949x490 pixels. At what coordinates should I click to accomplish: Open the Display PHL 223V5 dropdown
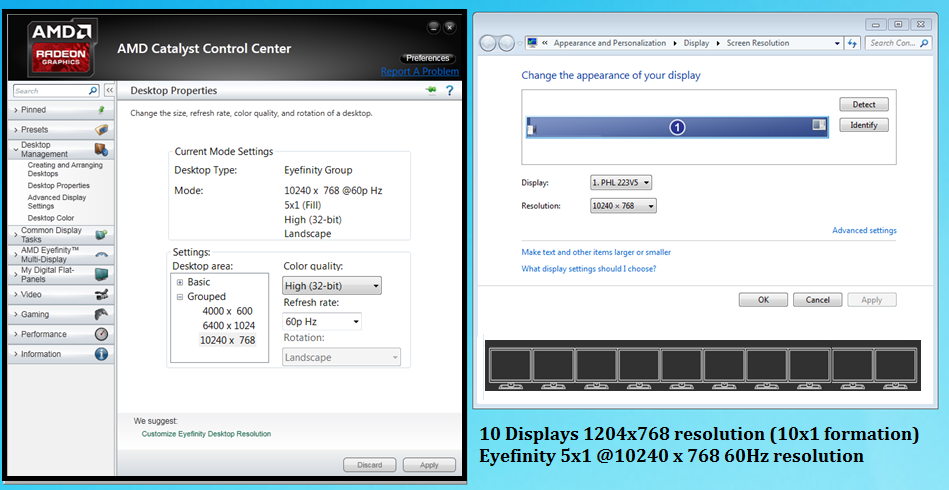tap(621, 182)
